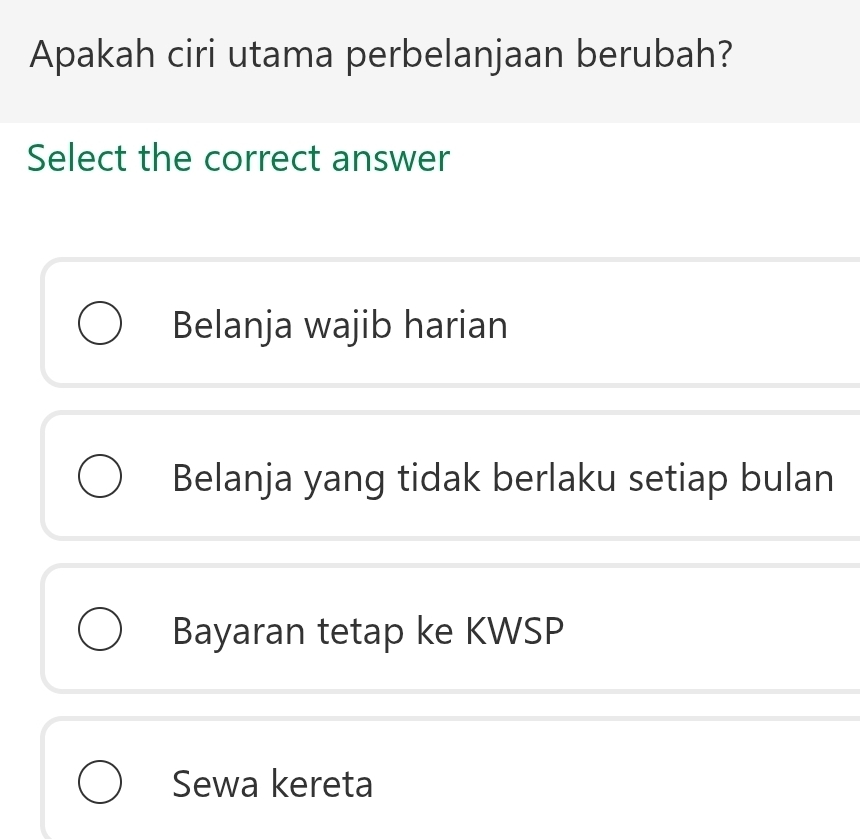Choose the radio for Belanja yang tidak berlaku setiap bulan
This screenshot has height=839, width=860.
point(101,479)
